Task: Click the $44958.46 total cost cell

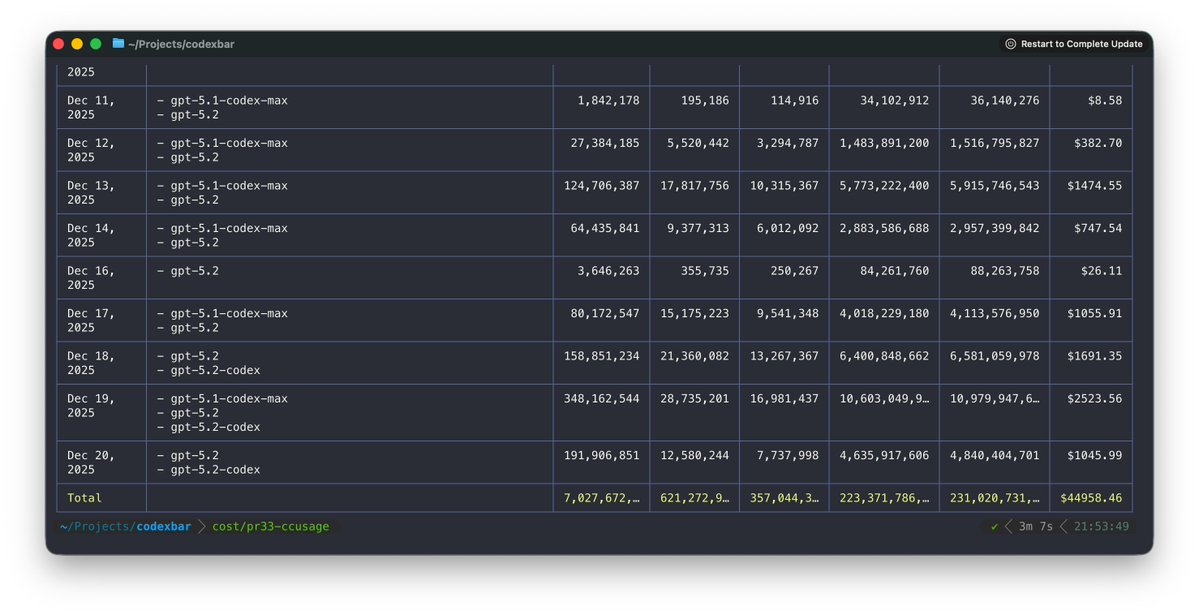Action: (1090, 497)
